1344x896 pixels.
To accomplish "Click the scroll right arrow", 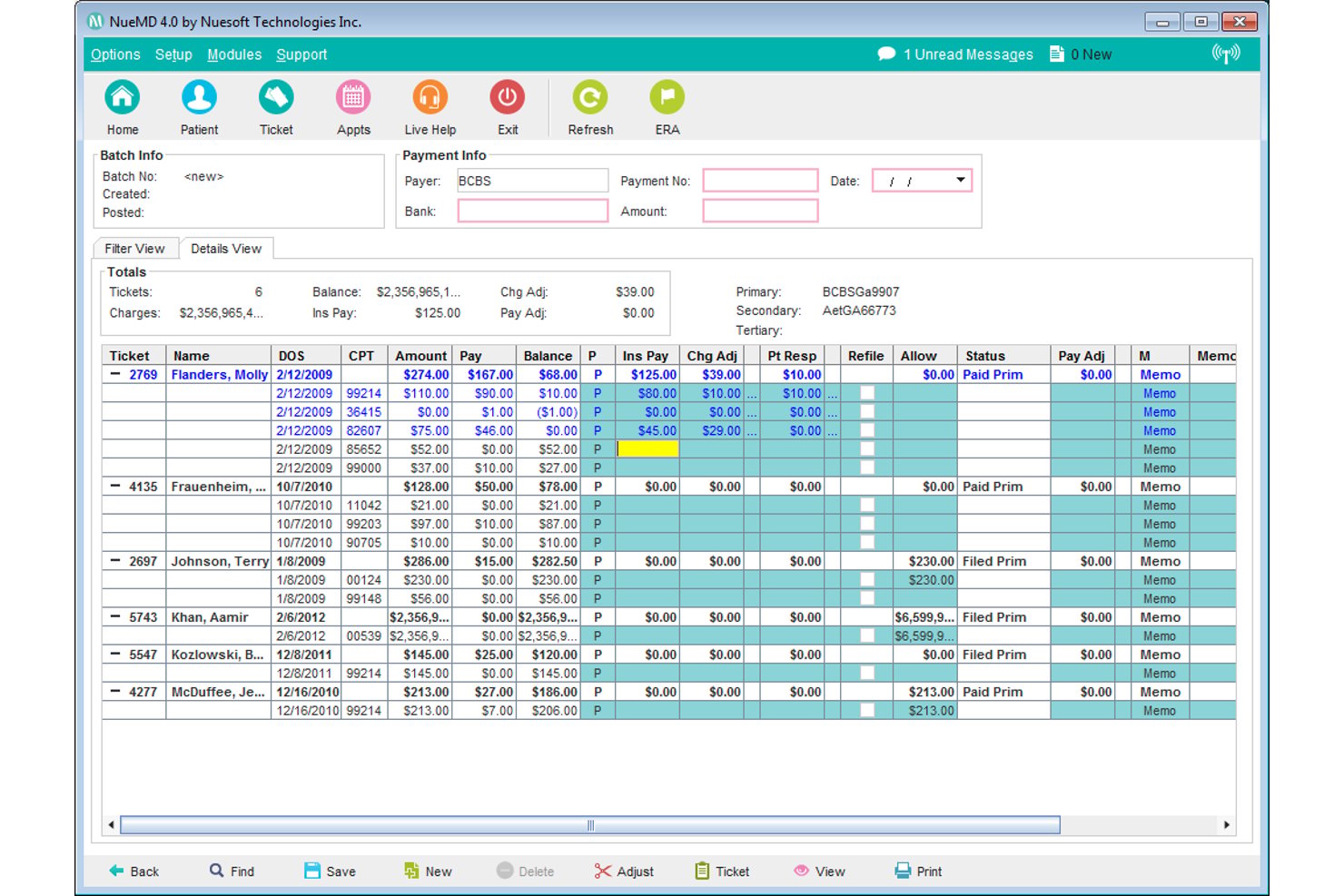I will (x=1227, y=825).
